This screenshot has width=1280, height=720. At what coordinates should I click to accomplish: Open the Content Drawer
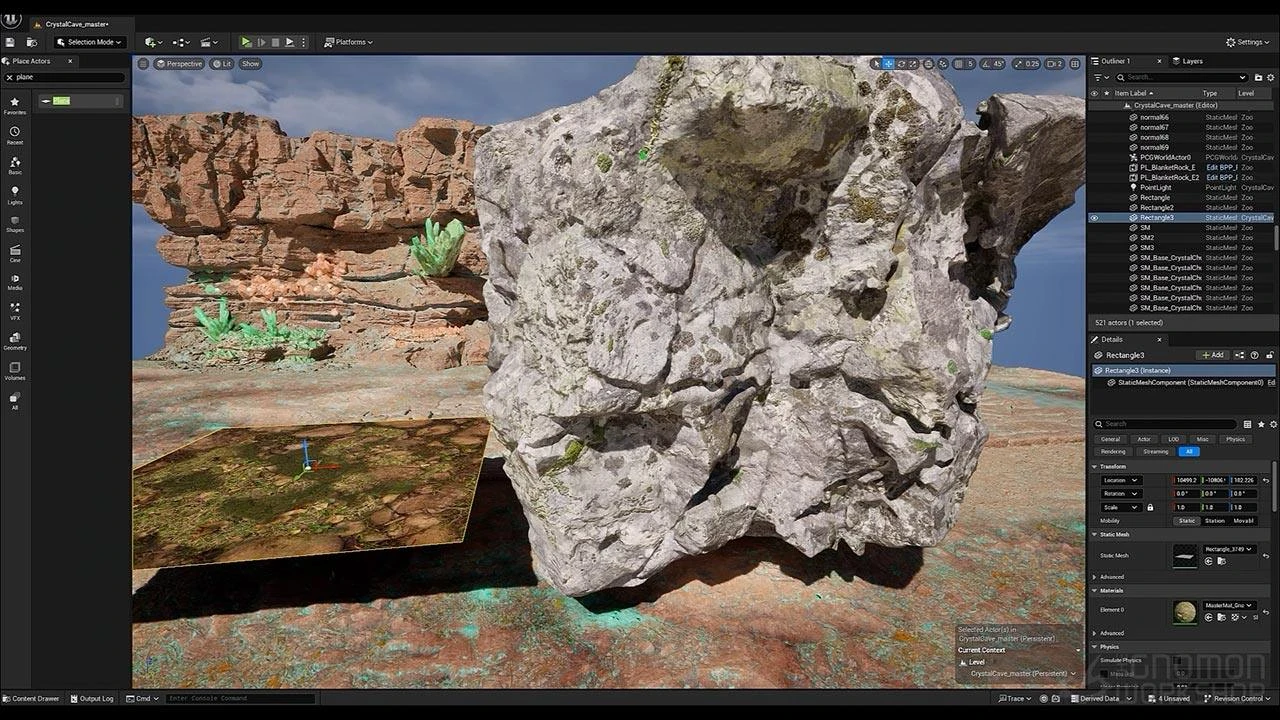[x=31, y=698]
